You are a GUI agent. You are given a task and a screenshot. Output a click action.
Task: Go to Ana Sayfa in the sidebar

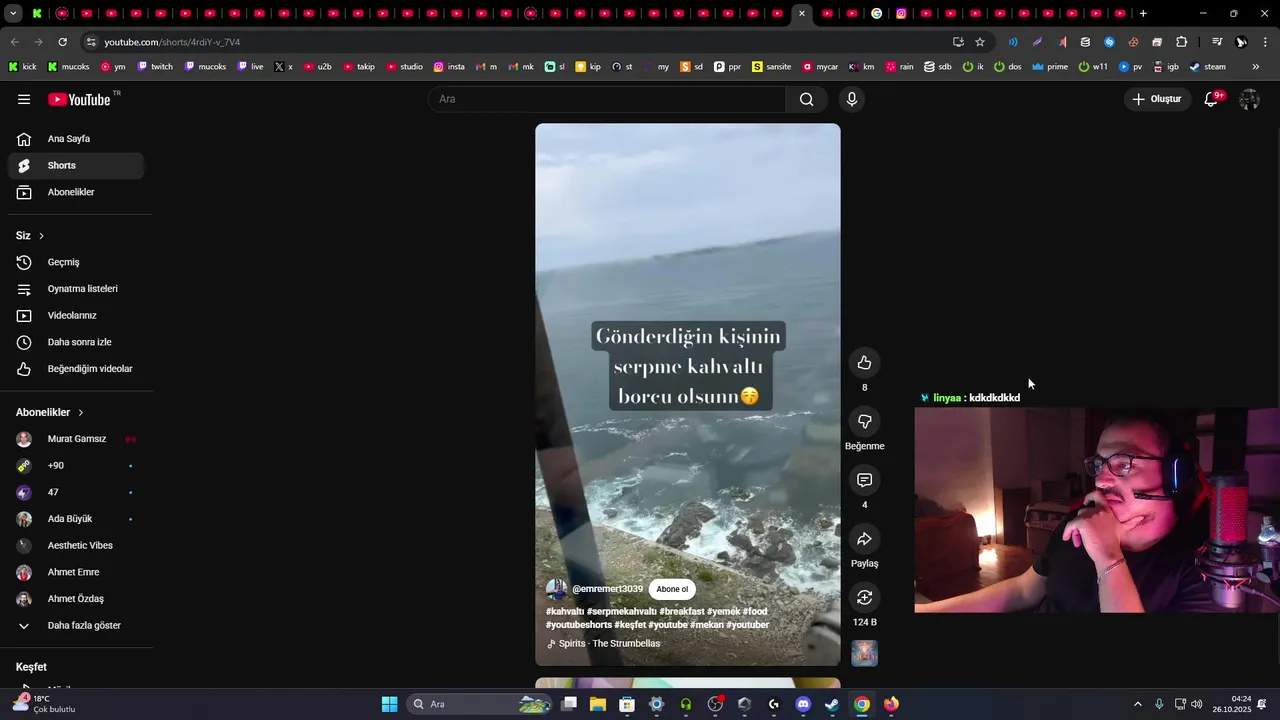76,139
